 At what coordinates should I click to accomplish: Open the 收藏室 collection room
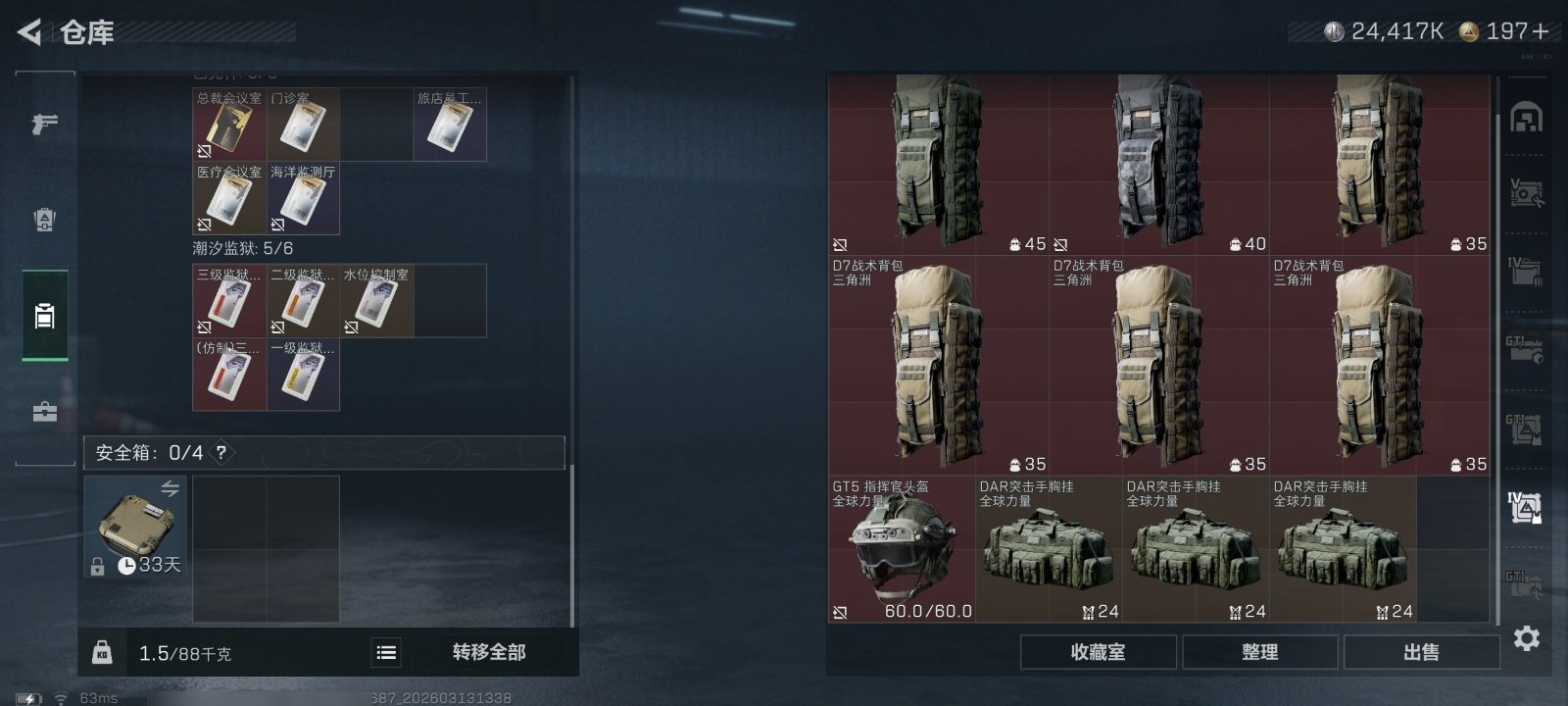1099,652
